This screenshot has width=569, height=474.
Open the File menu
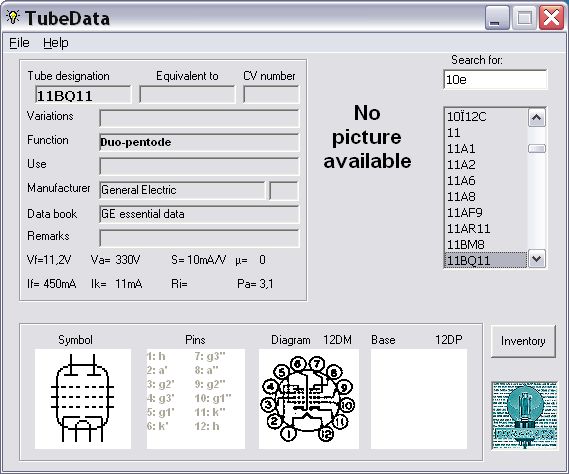pos(19,43)
